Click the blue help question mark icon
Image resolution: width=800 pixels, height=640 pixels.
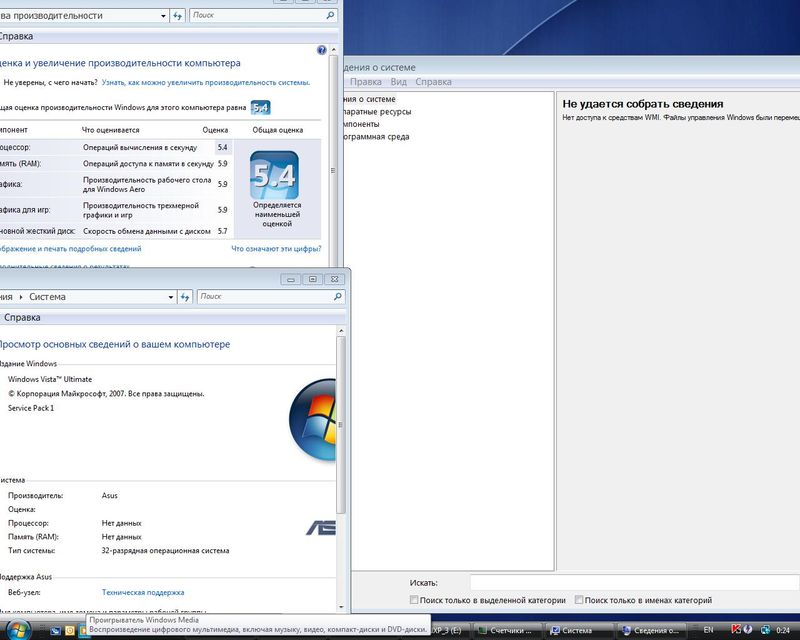[x=322, y=49]
